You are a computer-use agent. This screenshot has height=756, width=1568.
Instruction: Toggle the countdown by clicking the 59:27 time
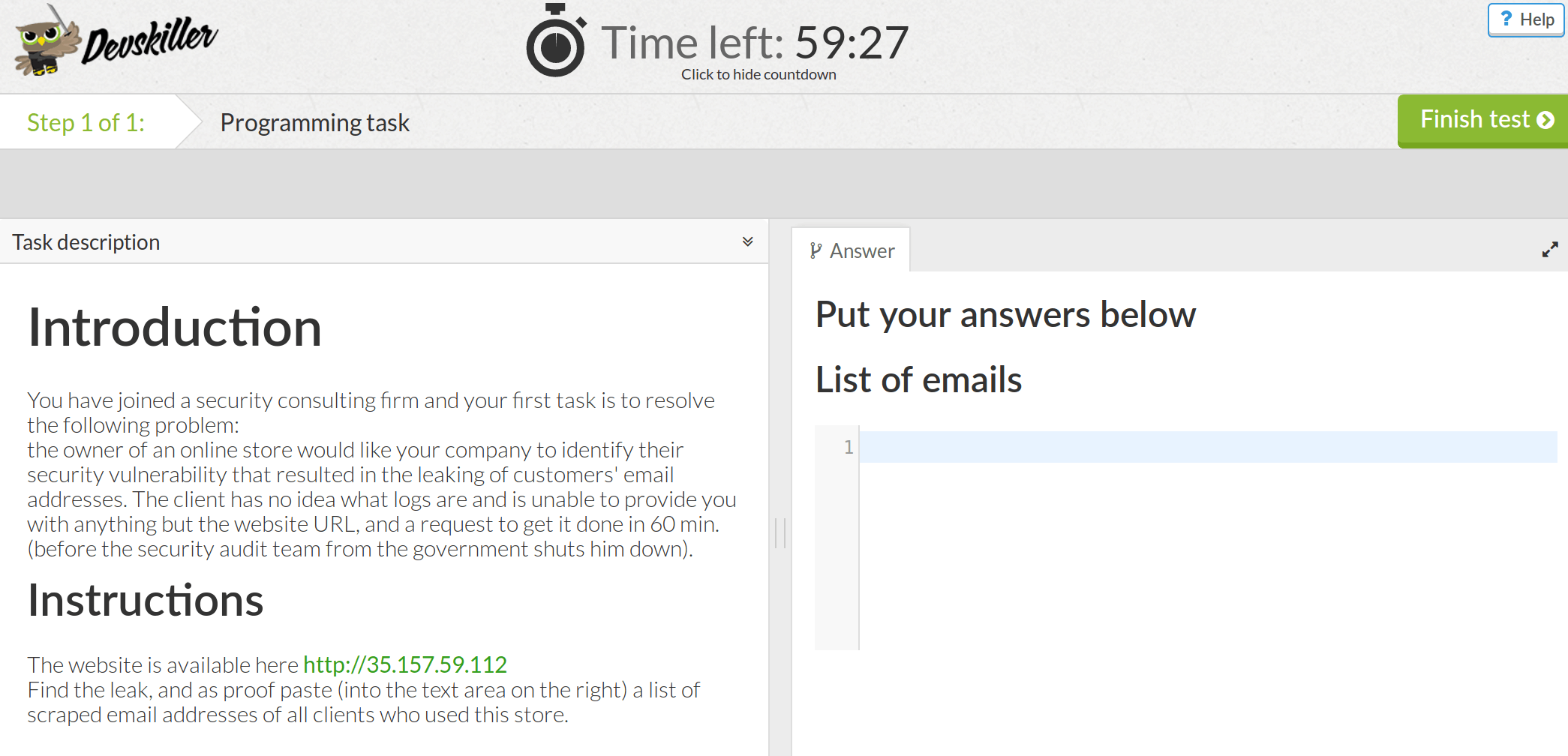pyautogui.click(x=852, y=43)
